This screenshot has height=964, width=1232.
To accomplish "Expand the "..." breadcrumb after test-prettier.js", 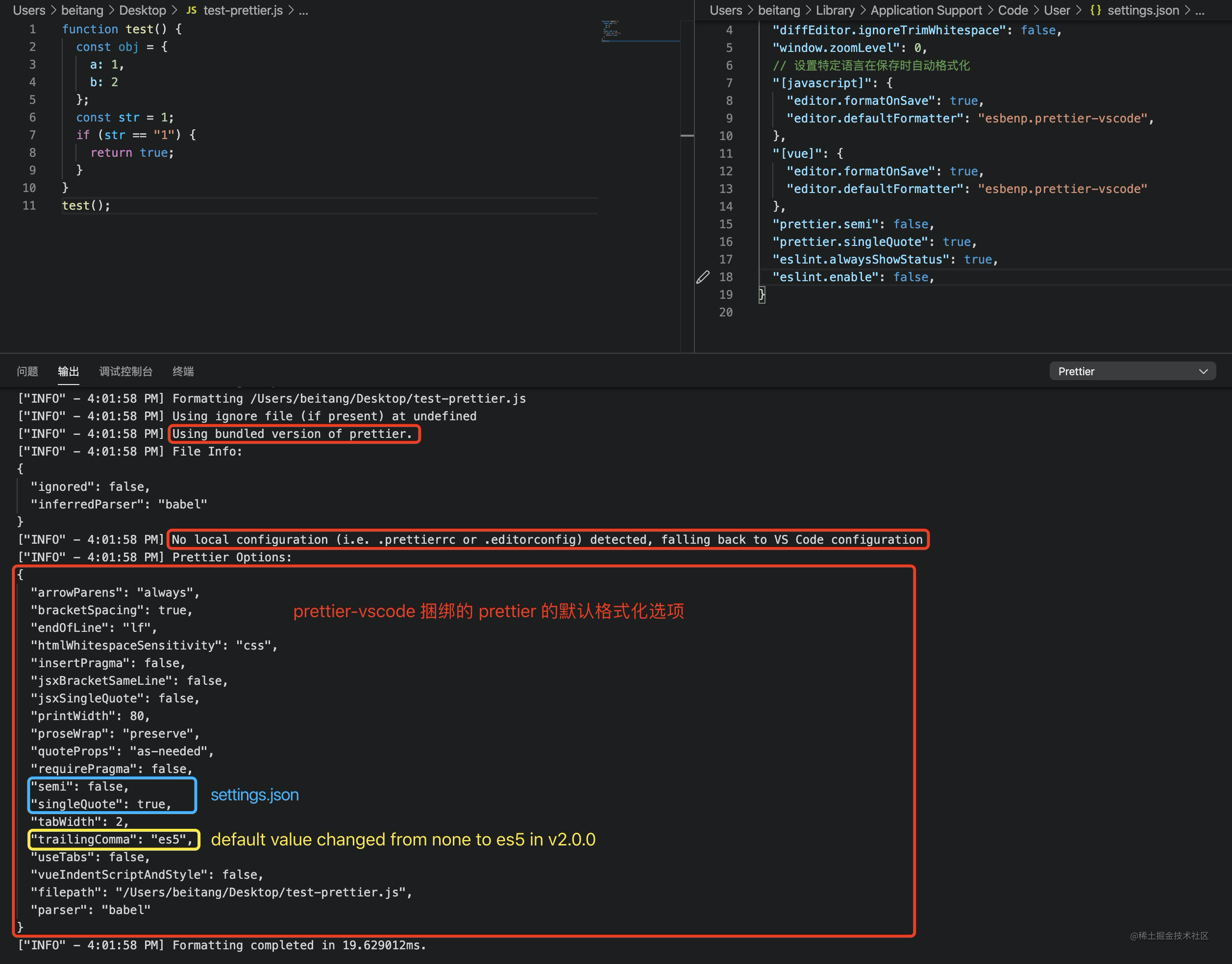I will 303,10.
